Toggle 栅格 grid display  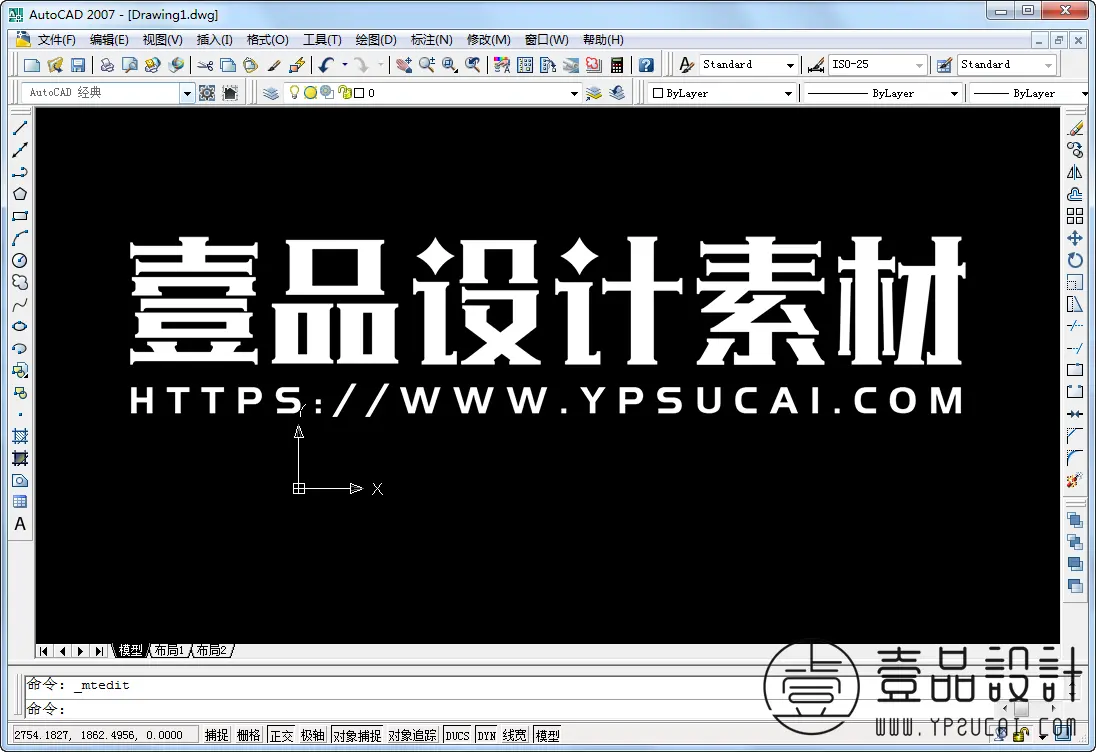(248, 735)
